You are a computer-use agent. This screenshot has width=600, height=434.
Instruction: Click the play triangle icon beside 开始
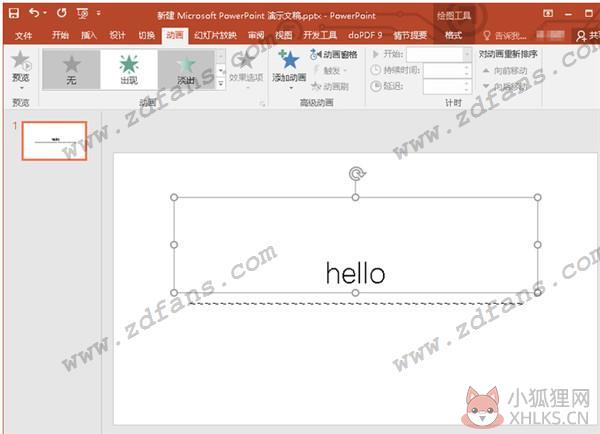[x=376, y=54]
